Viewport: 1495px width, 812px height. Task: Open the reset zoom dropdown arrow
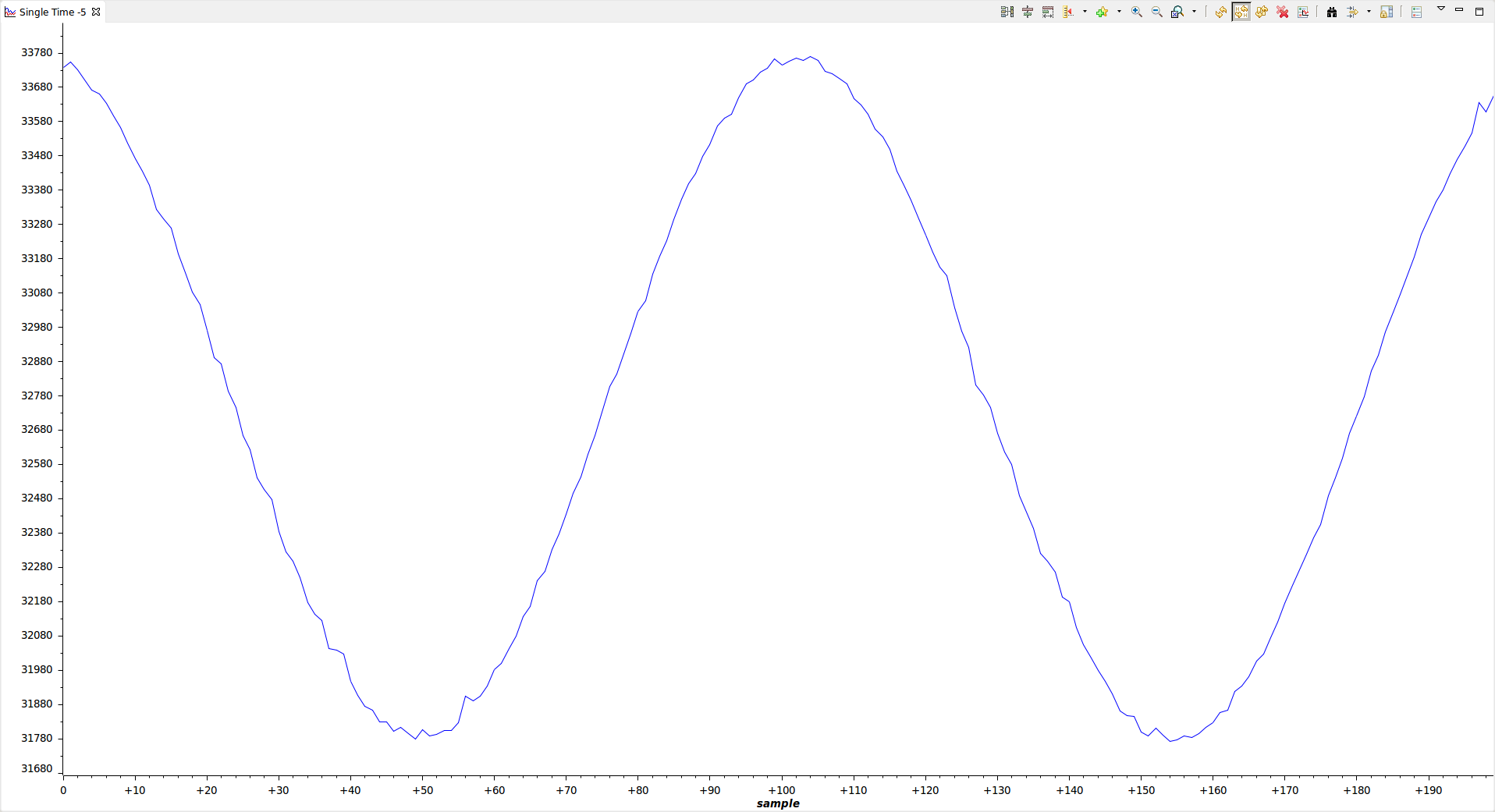pyautogui.click(x=1194, y=12)
